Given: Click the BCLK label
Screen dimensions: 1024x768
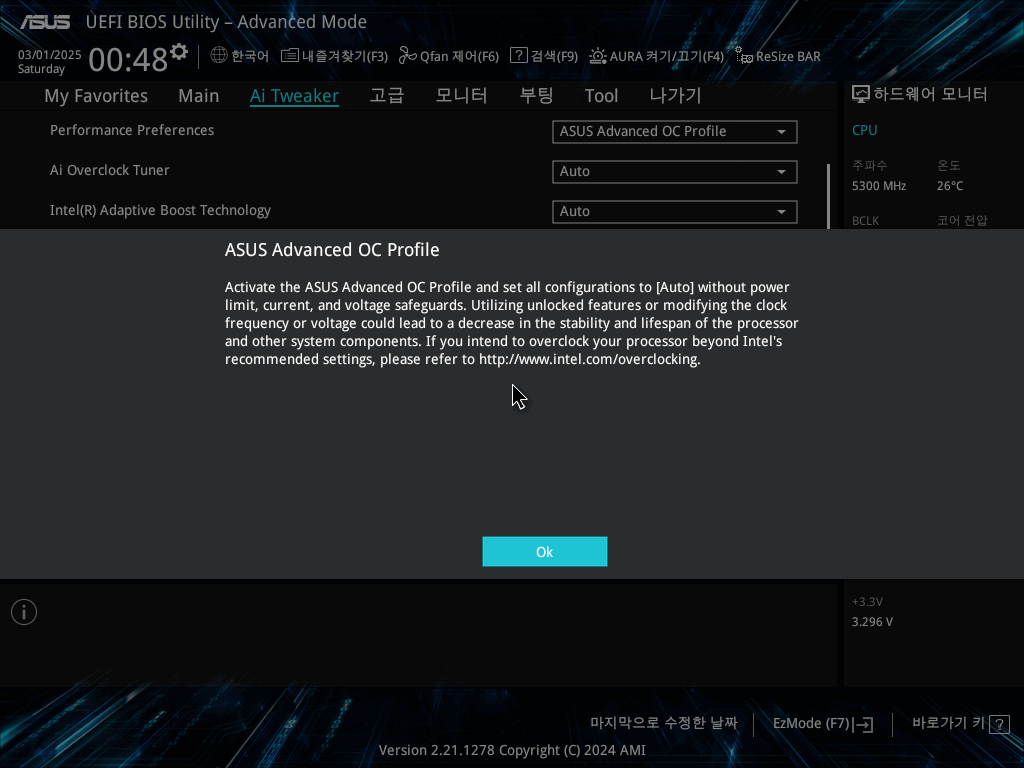Looking at the screenshot, I should 865,221.
